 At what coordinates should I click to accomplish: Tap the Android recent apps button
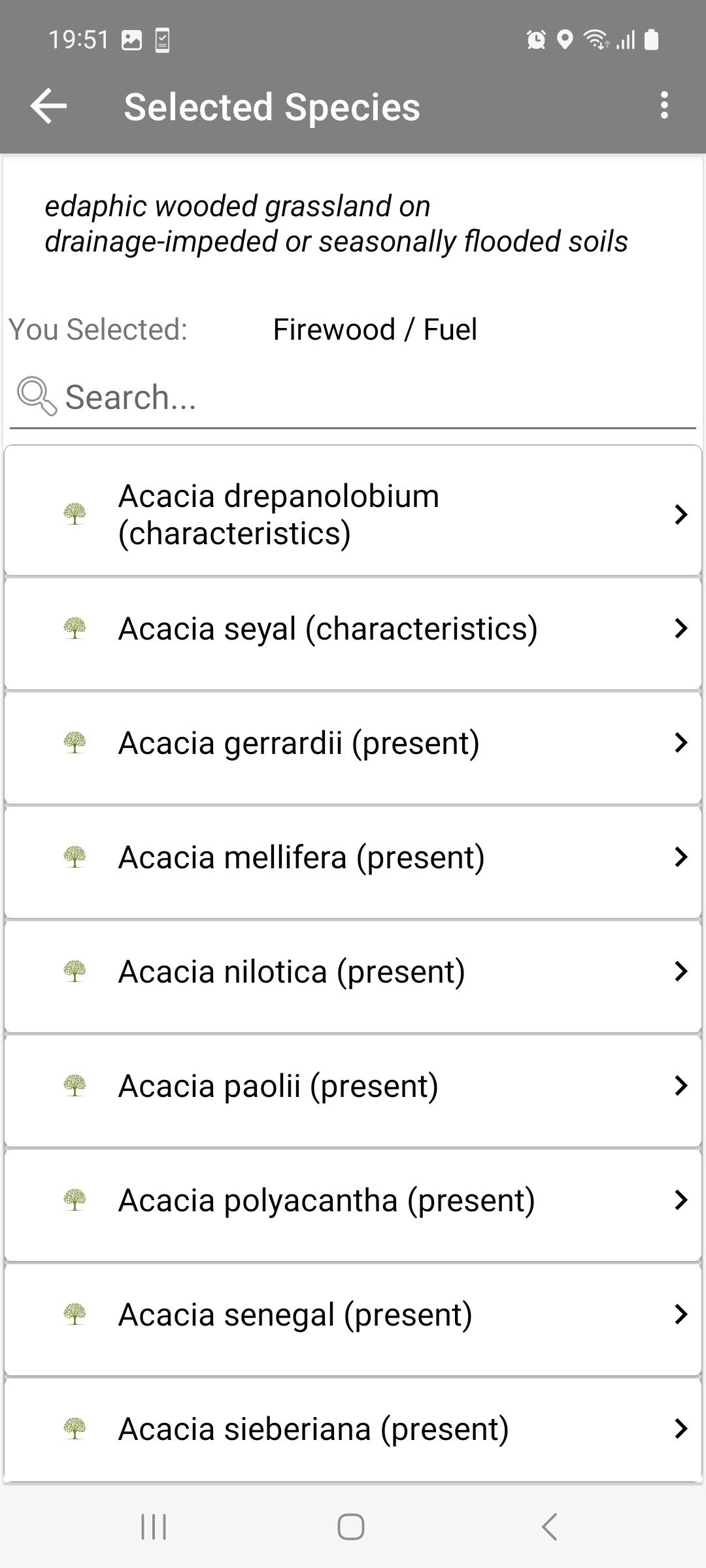[x=154, y=1527]
